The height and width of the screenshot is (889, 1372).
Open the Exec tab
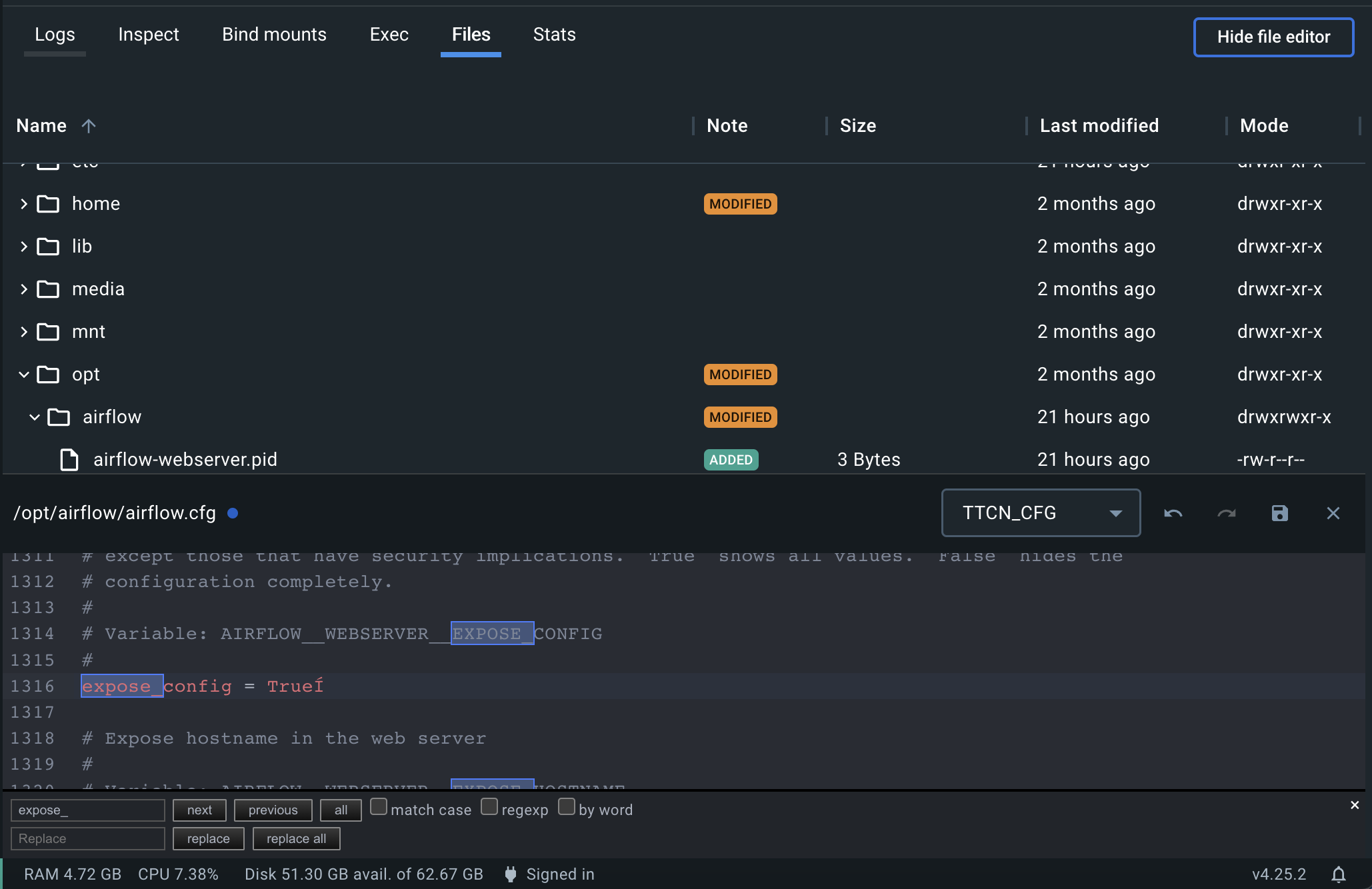coord(389,35)
